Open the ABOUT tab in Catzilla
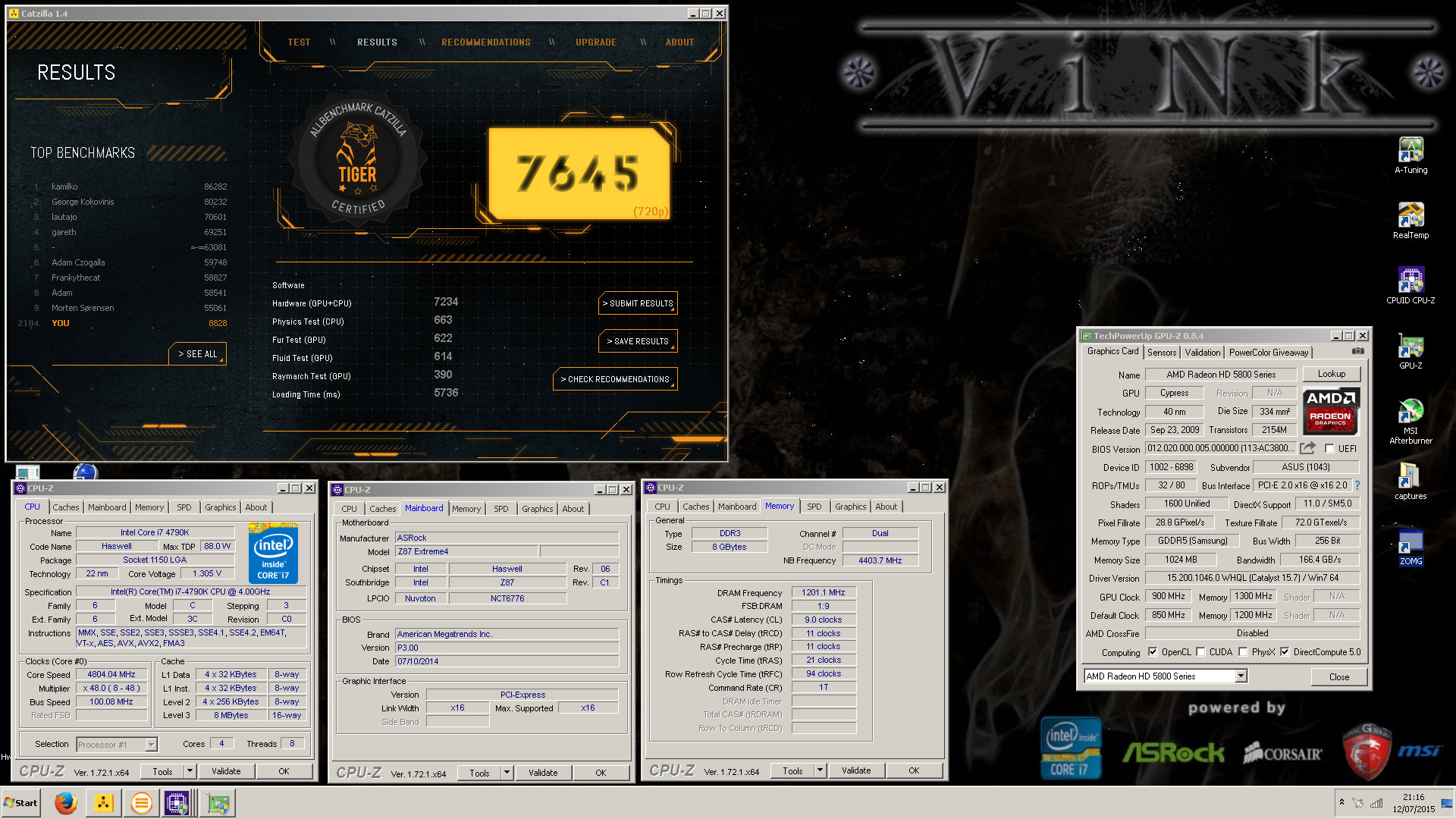The width and height of the screenshot is (1456, 819). tap(679, 42)
